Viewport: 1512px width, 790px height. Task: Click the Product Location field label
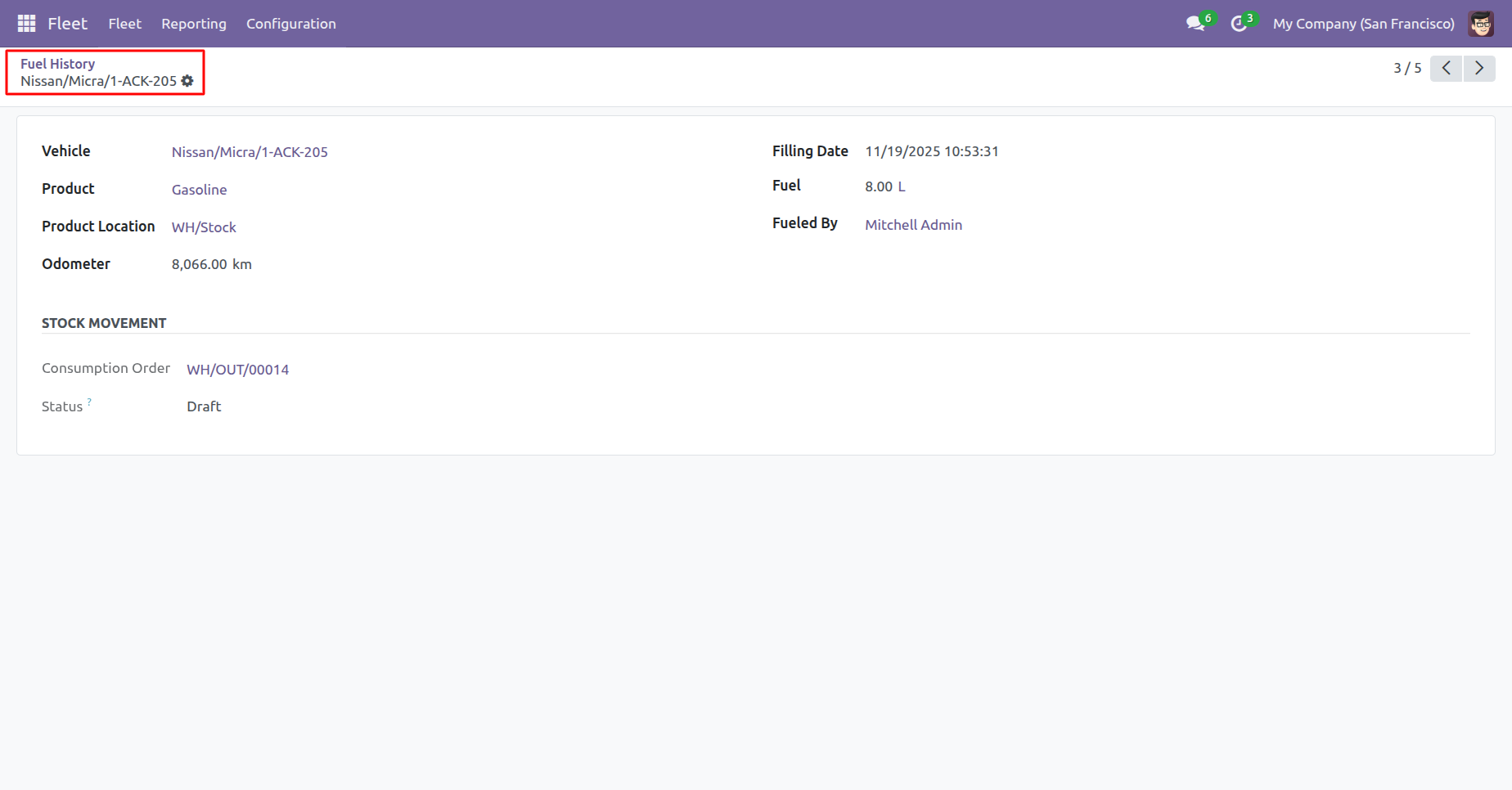pos(98,227)
